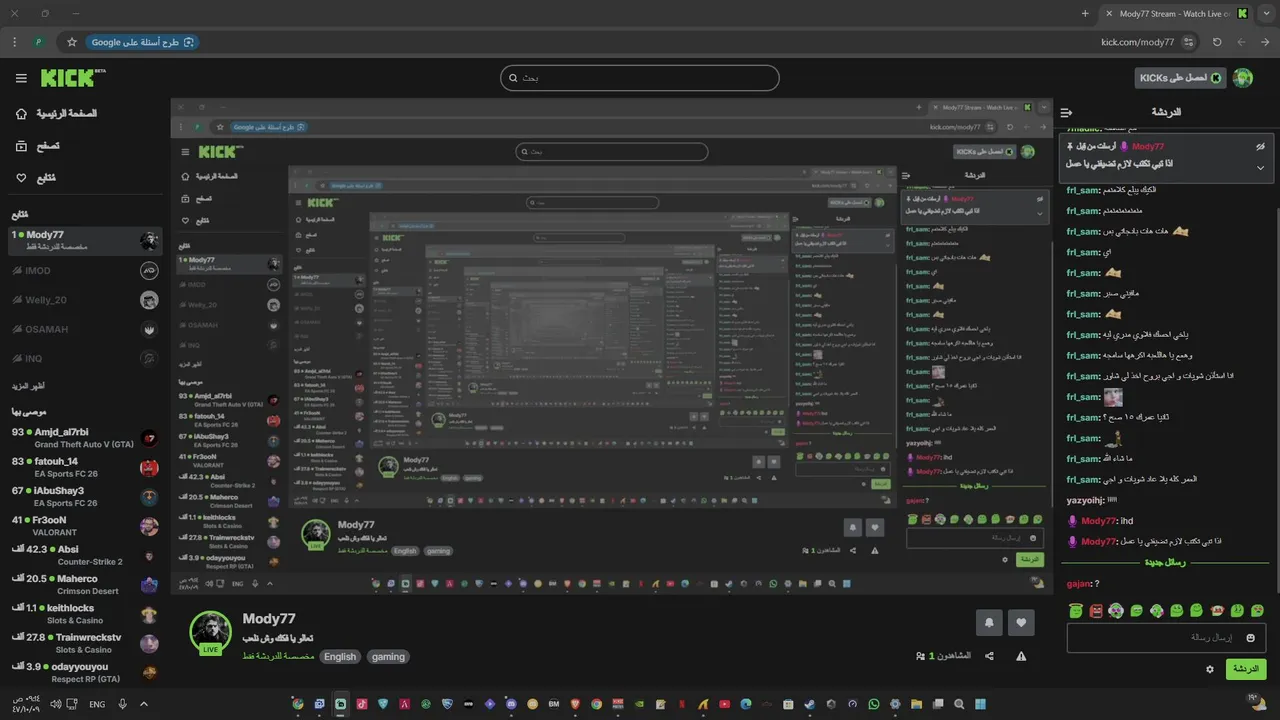Image resolution: width=1280 pixels, height=720 pixels.
Task: Click the browse icon in the left sidebar
Action: click(21, 146)
